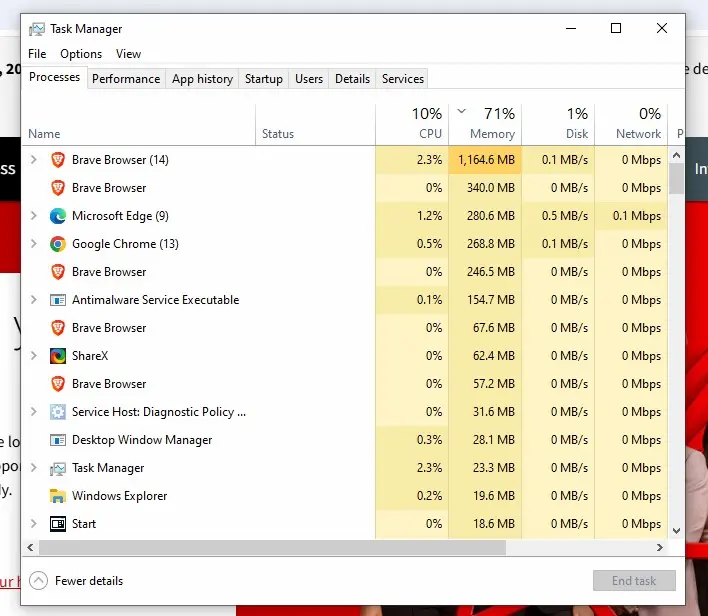Sort by the Status column header

pyautogui.click(x=315, y=125)
